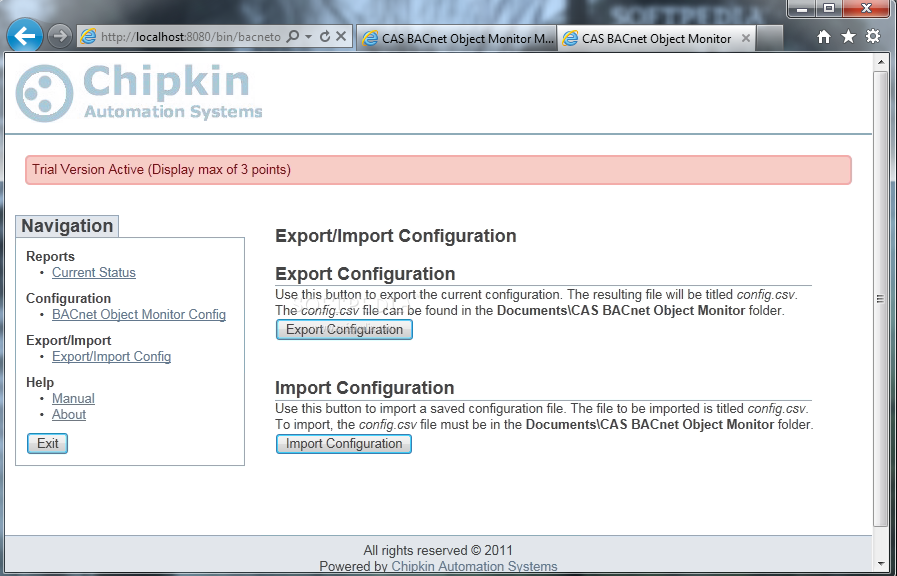Click the Export Configuration section heading
This screenshot has width=897, height=576.
click(365, 274)
